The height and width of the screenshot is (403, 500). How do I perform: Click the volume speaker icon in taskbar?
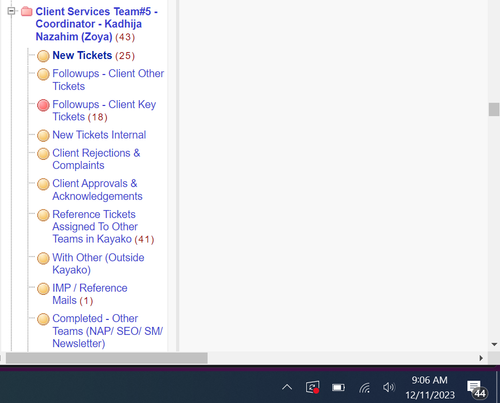click(x=389, y=387)
